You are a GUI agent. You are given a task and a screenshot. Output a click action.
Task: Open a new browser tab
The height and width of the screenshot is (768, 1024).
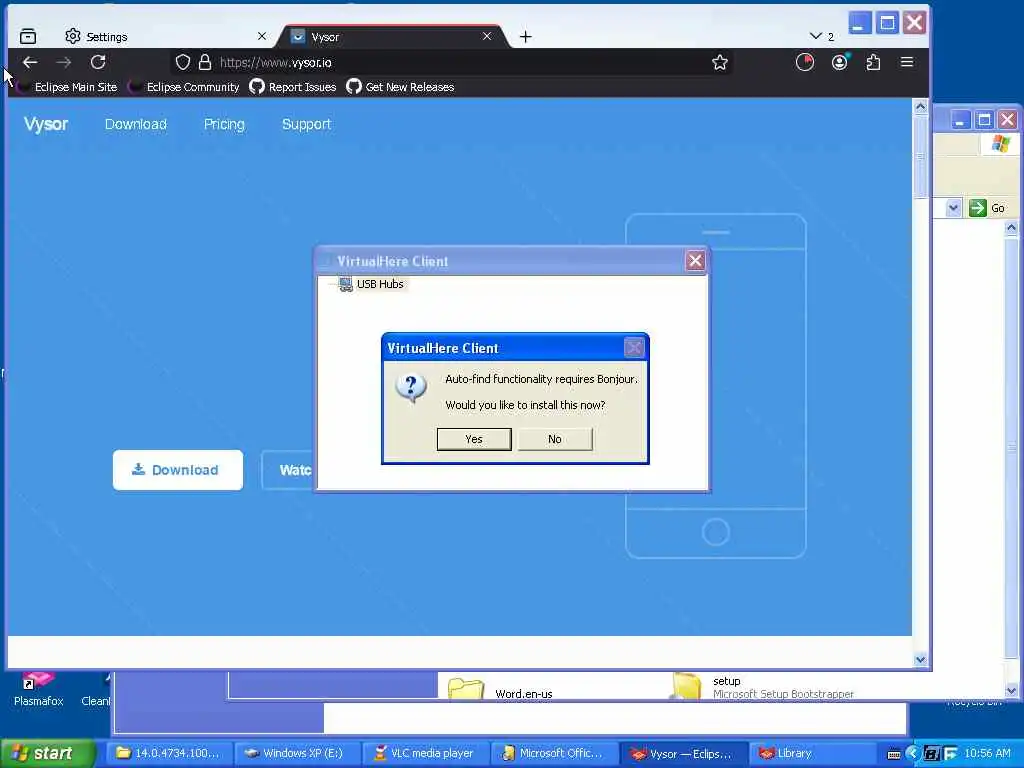coord(525,37)
